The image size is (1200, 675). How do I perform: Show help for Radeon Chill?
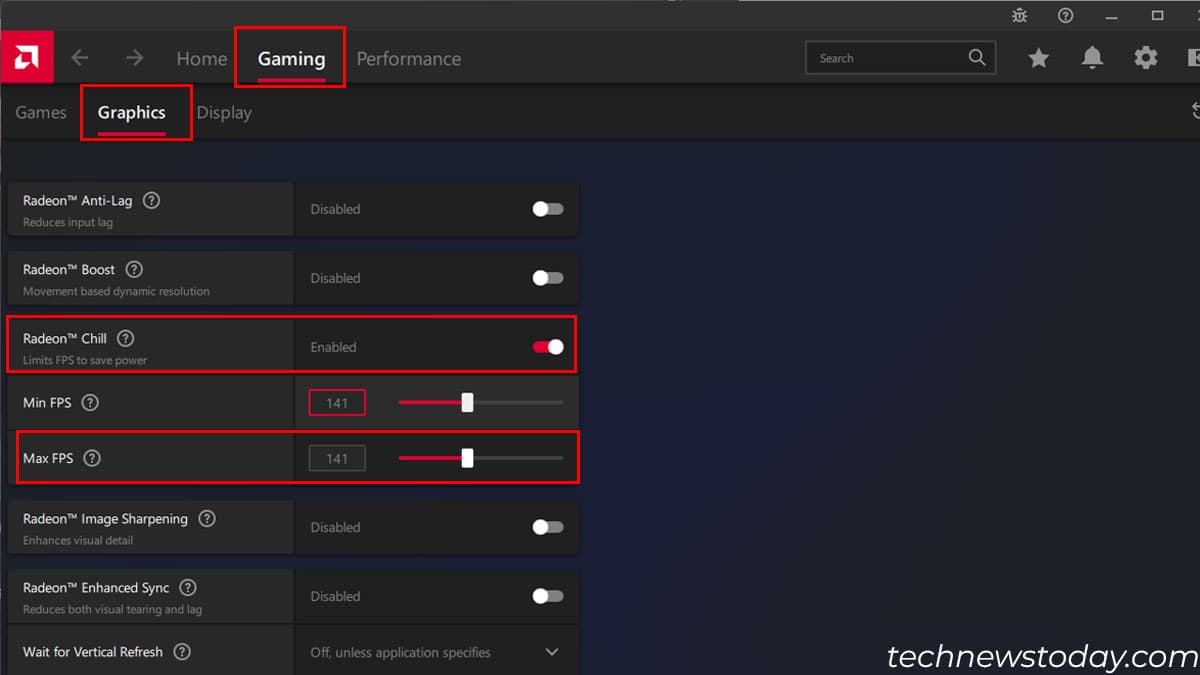click(125, 338)
